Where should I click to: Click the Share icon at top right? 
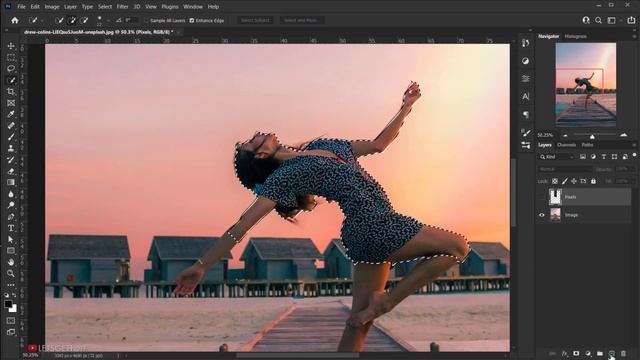click(631, 20)
